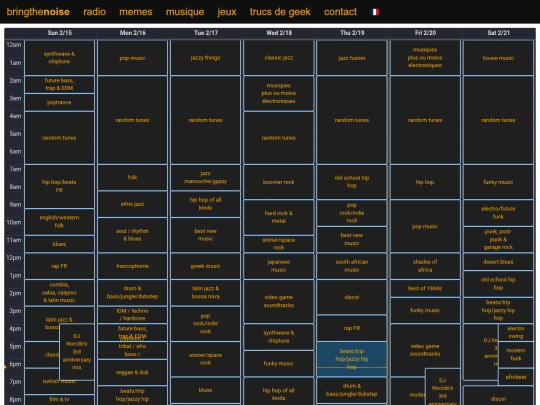Viewport: 540px width, 405px height.
Task: Click Tuesday's best new music slot
Action: (205, 235)
